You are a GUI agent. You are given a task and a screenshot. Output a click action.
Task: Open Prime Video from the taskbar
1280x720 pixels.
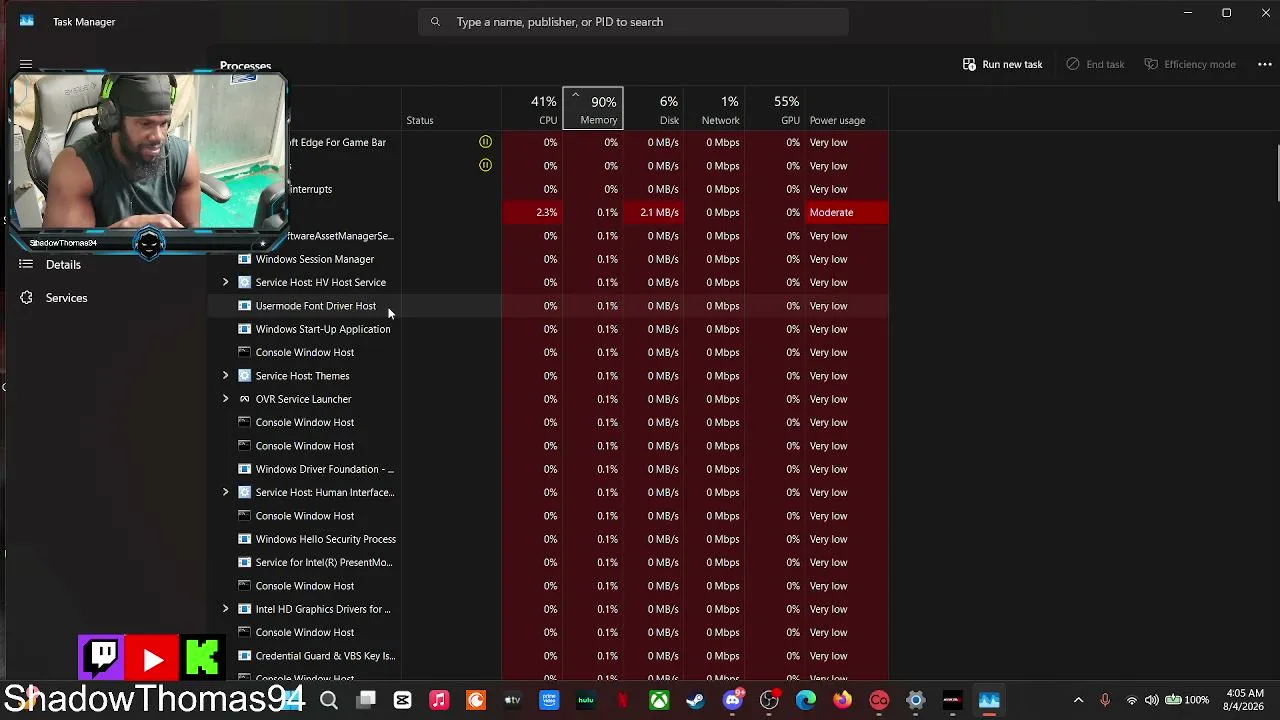[549, 701]
